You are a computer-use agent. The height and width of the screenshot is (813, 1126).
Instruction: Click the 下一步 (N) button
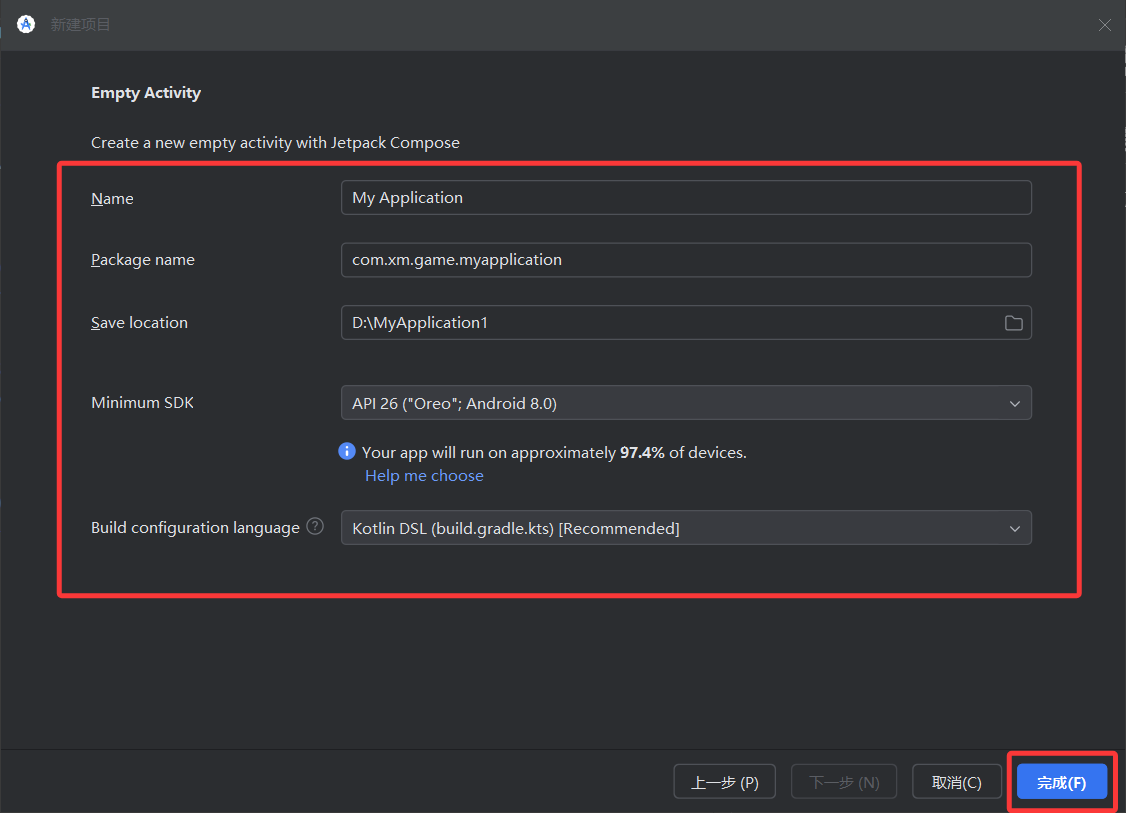[x=843, y=782]
